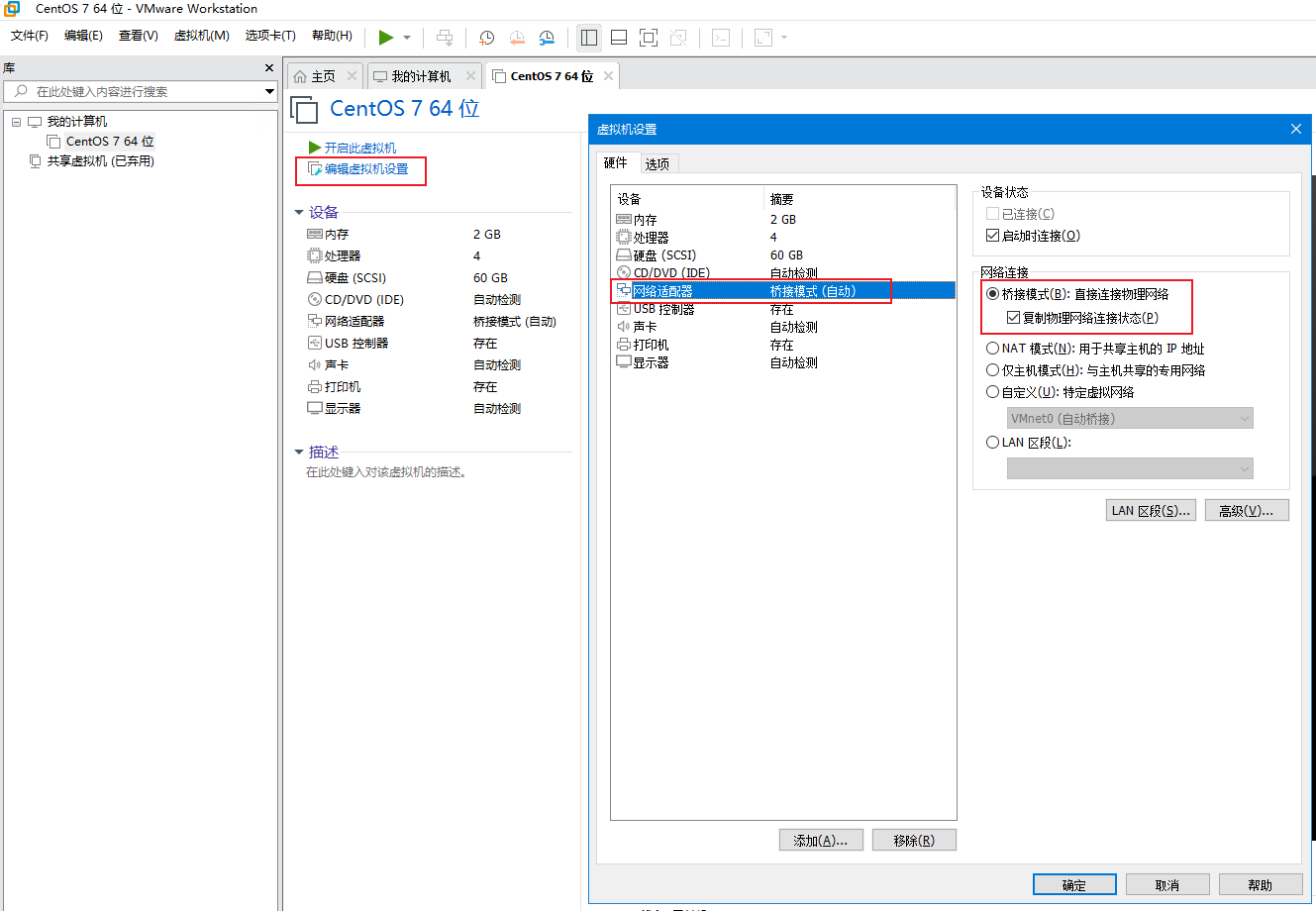Select LAN 区段(L) radio button
1316x911 pixels.
[x=992, y=443]
